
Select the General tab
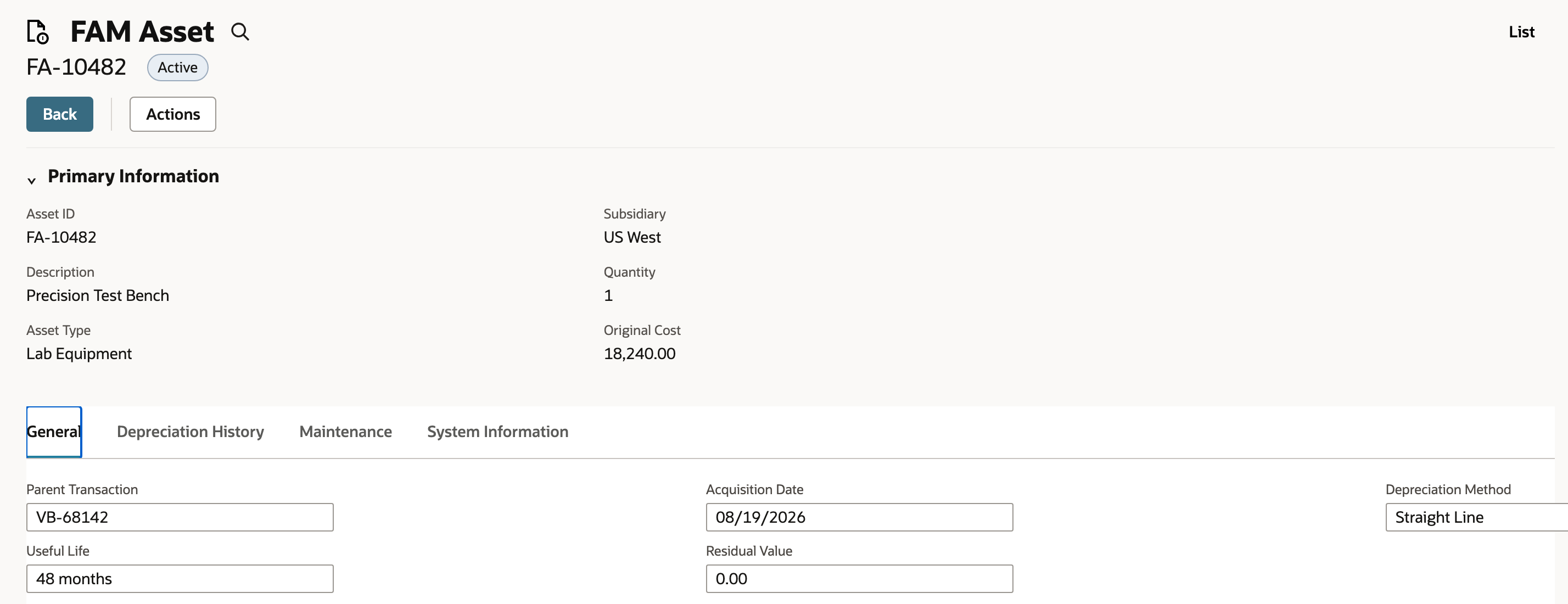[54, 432]
